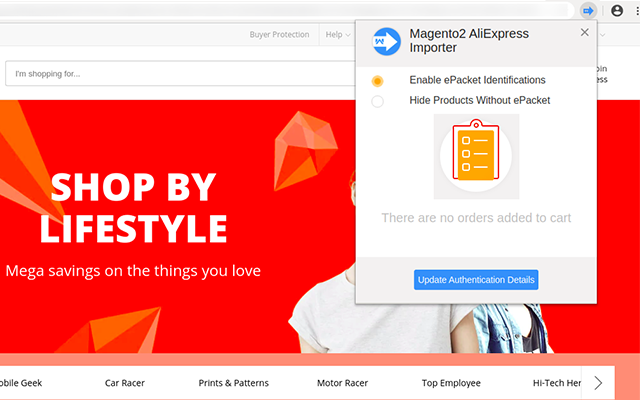Screen dimensions: 640x400
Task: Select Enable ePacket Identifications radio button
Action: click(x=377, y=81)
